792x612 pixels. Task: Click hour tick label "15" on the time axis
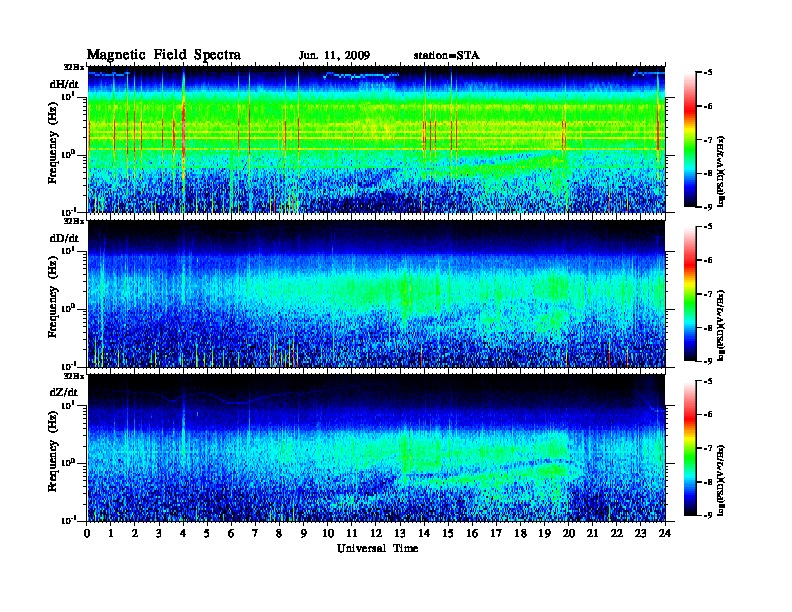click(448, 533)
